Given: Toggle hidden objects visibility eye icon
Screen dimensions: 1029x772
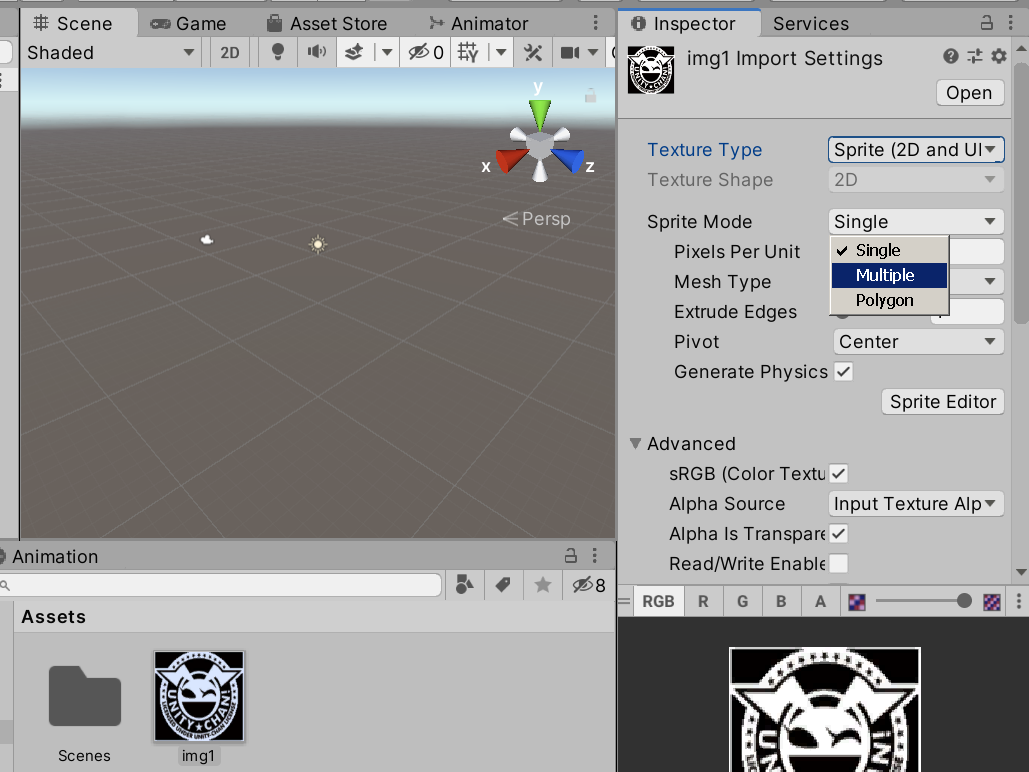Looking at the screenshot, I should [425, 52].
